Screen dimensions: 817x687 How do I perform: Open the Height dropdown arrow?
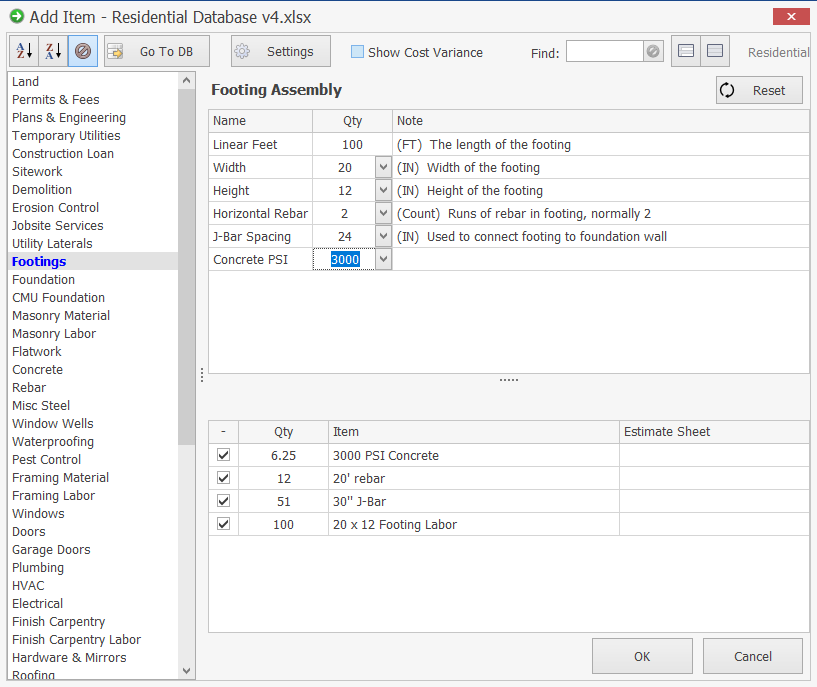pos(383,190)
